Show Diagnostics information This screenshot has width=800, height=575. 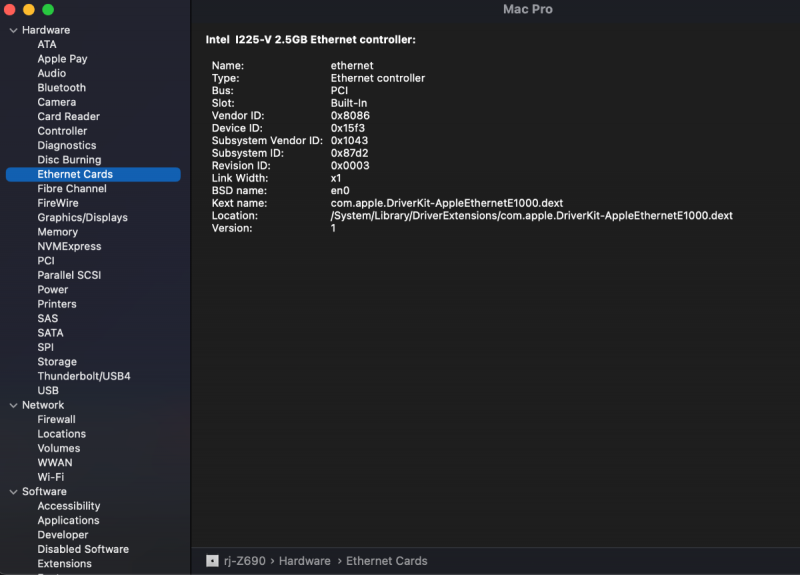(67, 145)
